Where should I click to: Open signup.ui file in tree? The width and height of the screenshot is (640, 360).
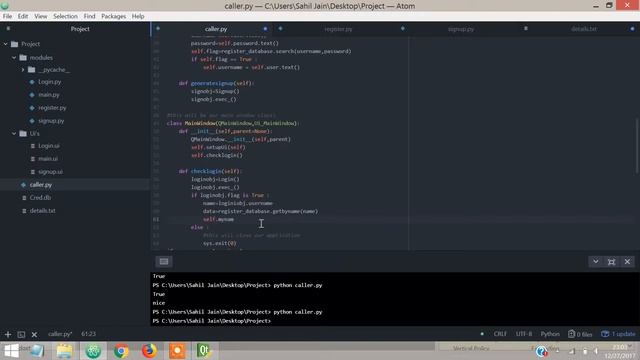click(50, 172)
